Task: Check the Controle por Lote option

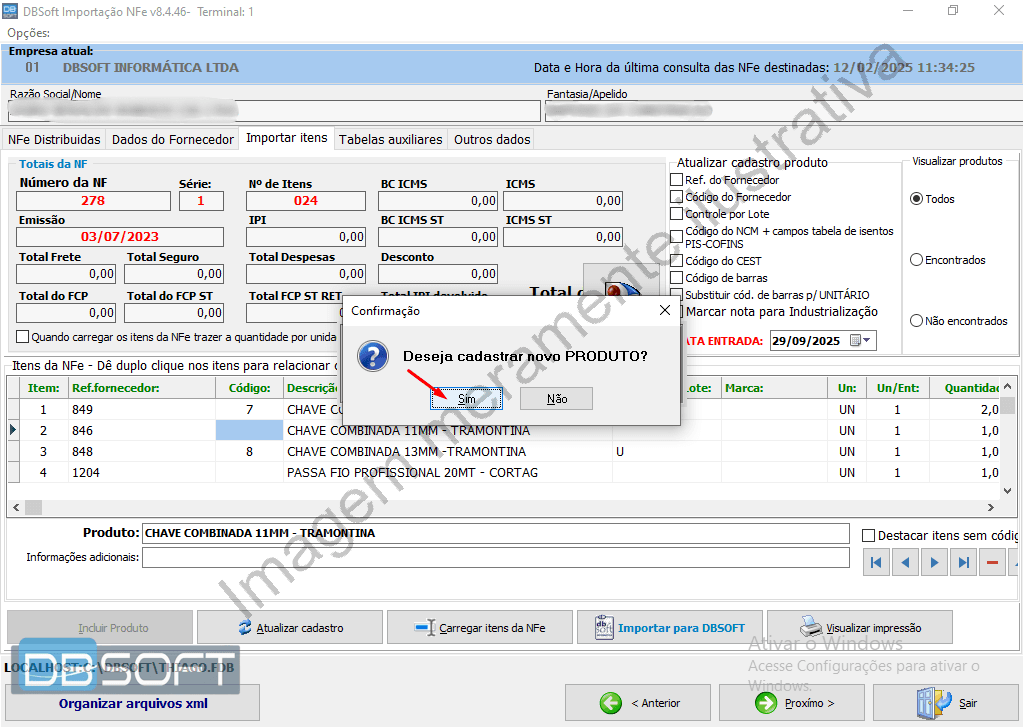Action: (x=677, y=214)
